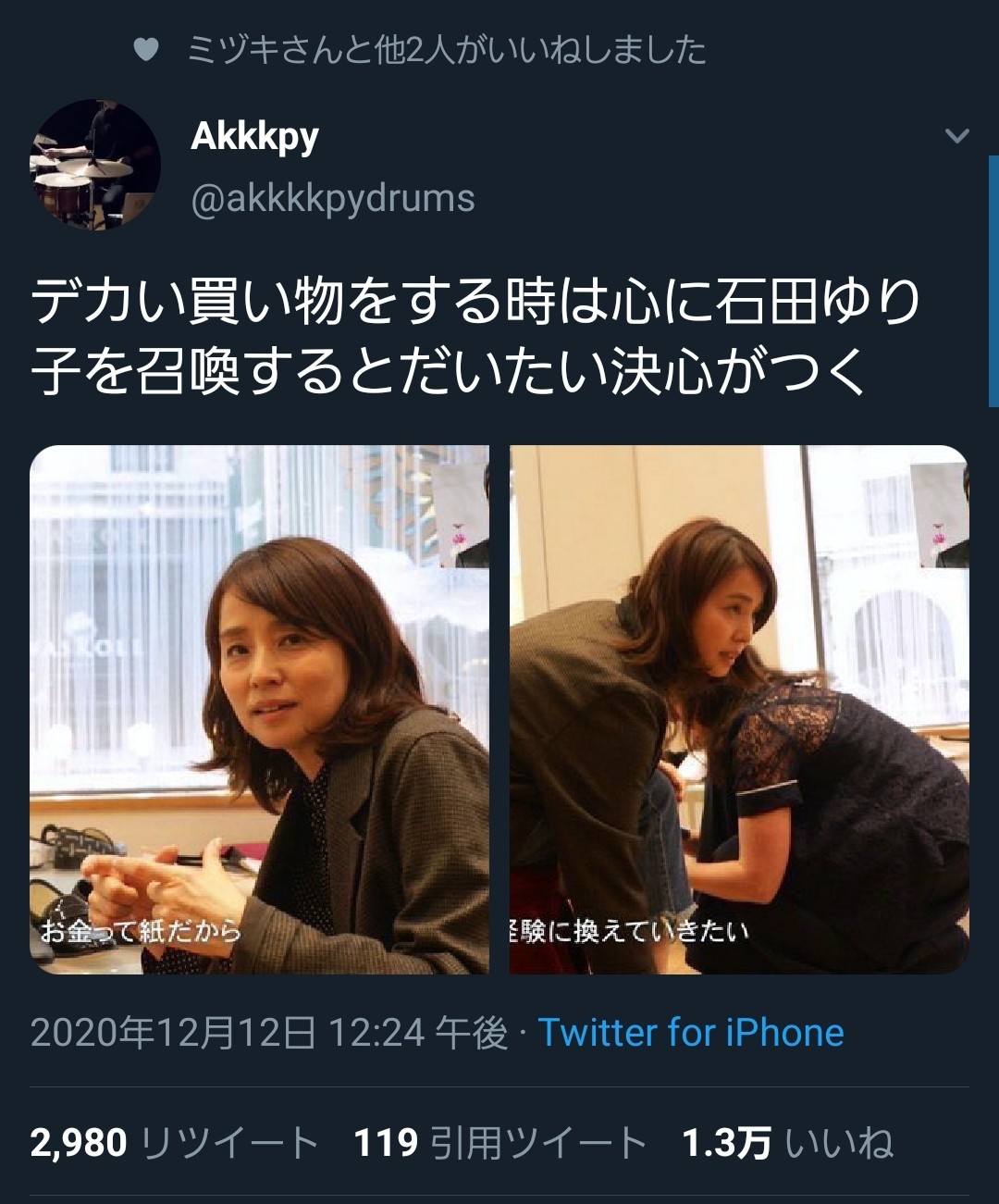Viewport: 999px width, 1204px height.
Task: Open the Akkkpy drum-kit profile avatar
Action: coord(96,164)
